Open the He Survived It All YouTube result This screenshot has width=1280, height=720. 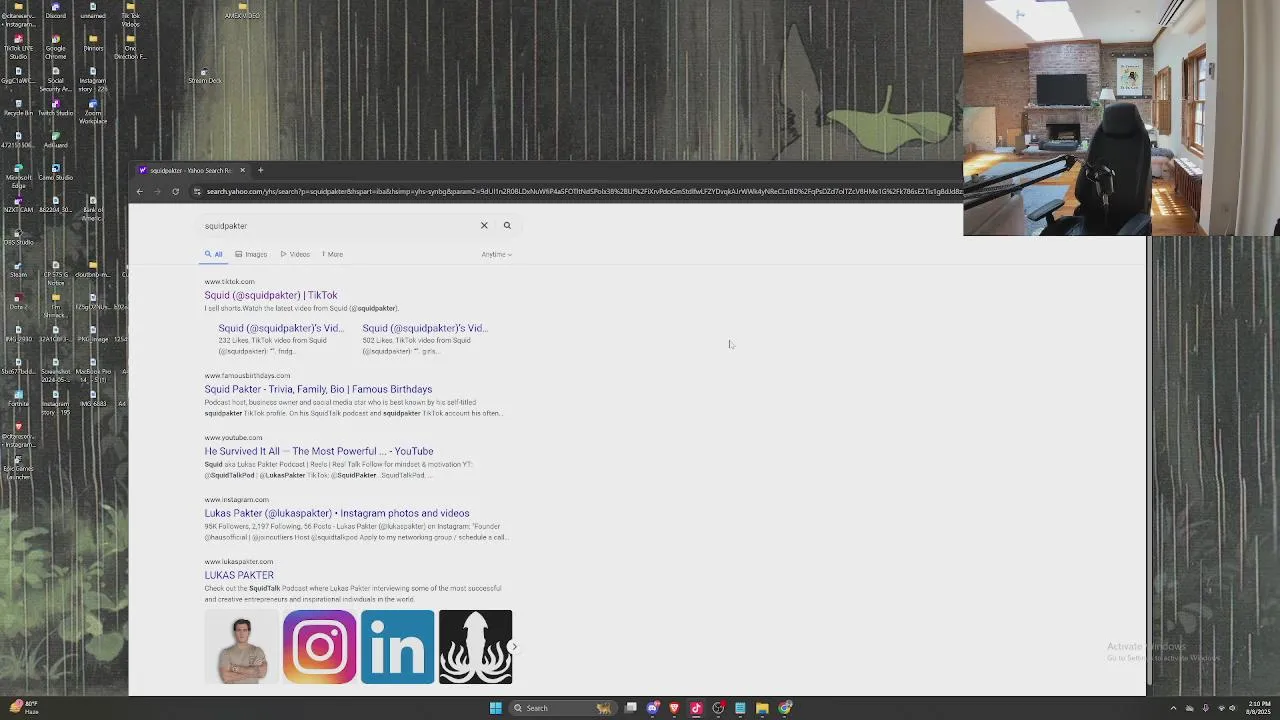coord(319,451)
